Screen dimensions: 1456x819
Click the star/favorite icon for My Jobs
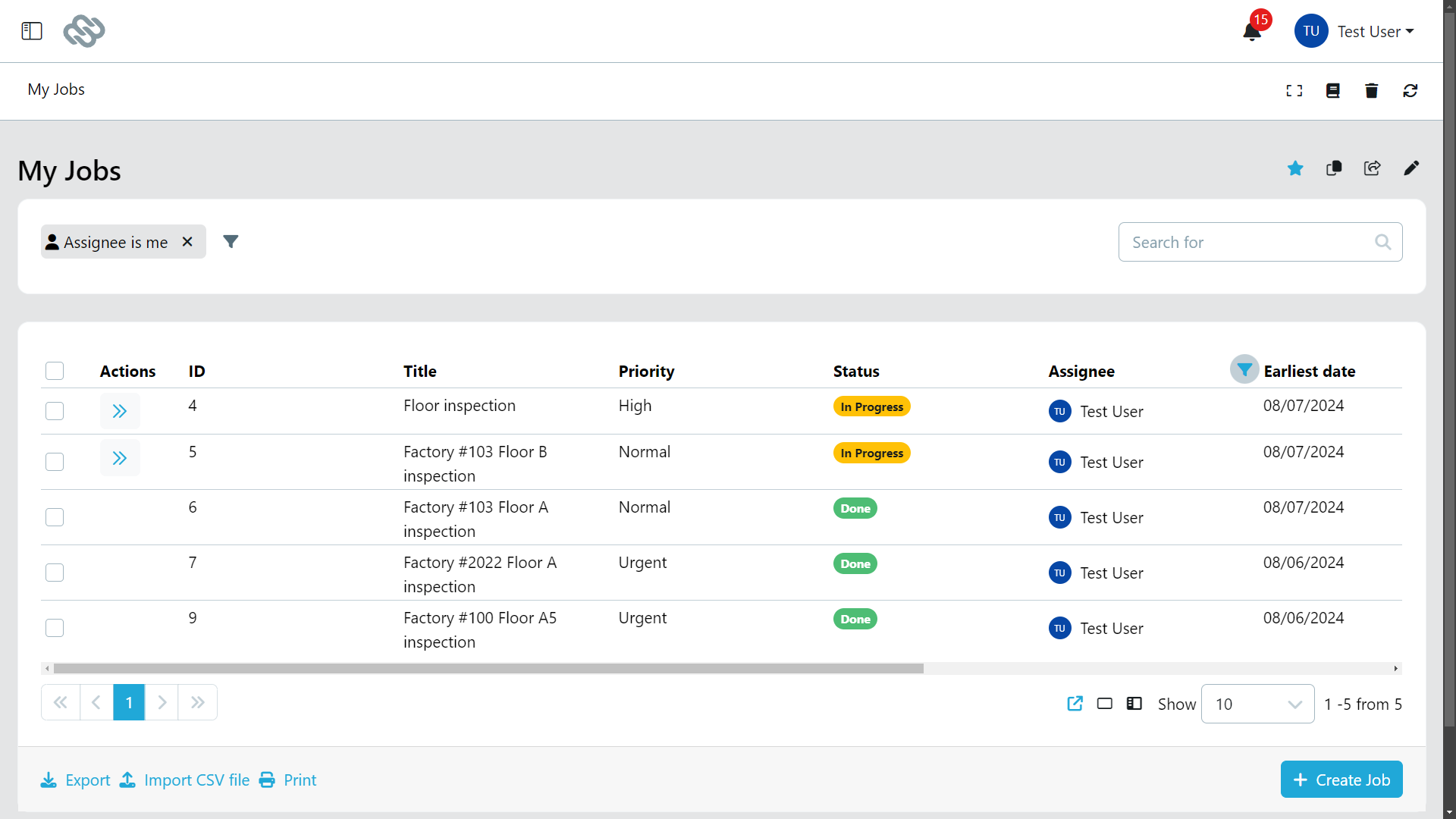(x=1295, y=168)
